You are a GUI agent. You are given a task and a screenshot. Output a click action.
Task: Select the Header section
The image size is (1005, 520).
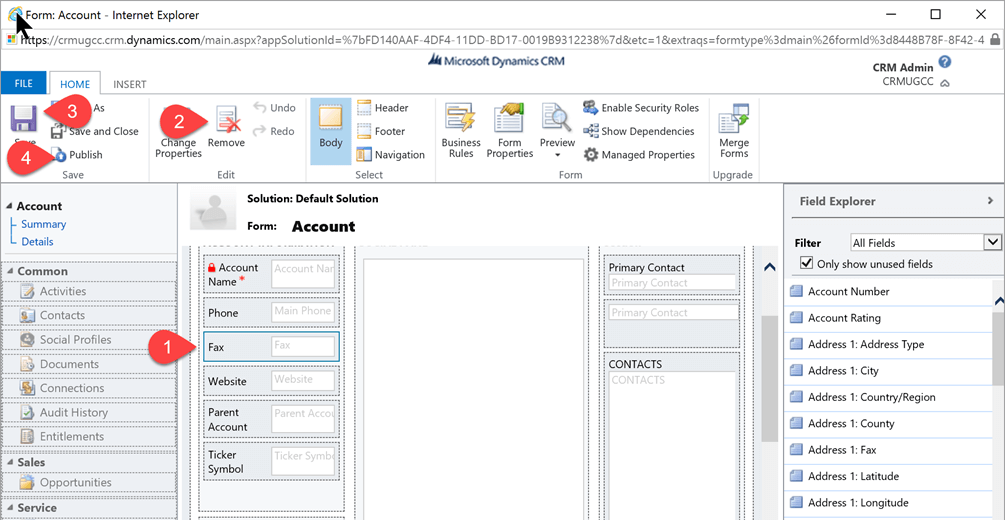[x=383, y=108]
